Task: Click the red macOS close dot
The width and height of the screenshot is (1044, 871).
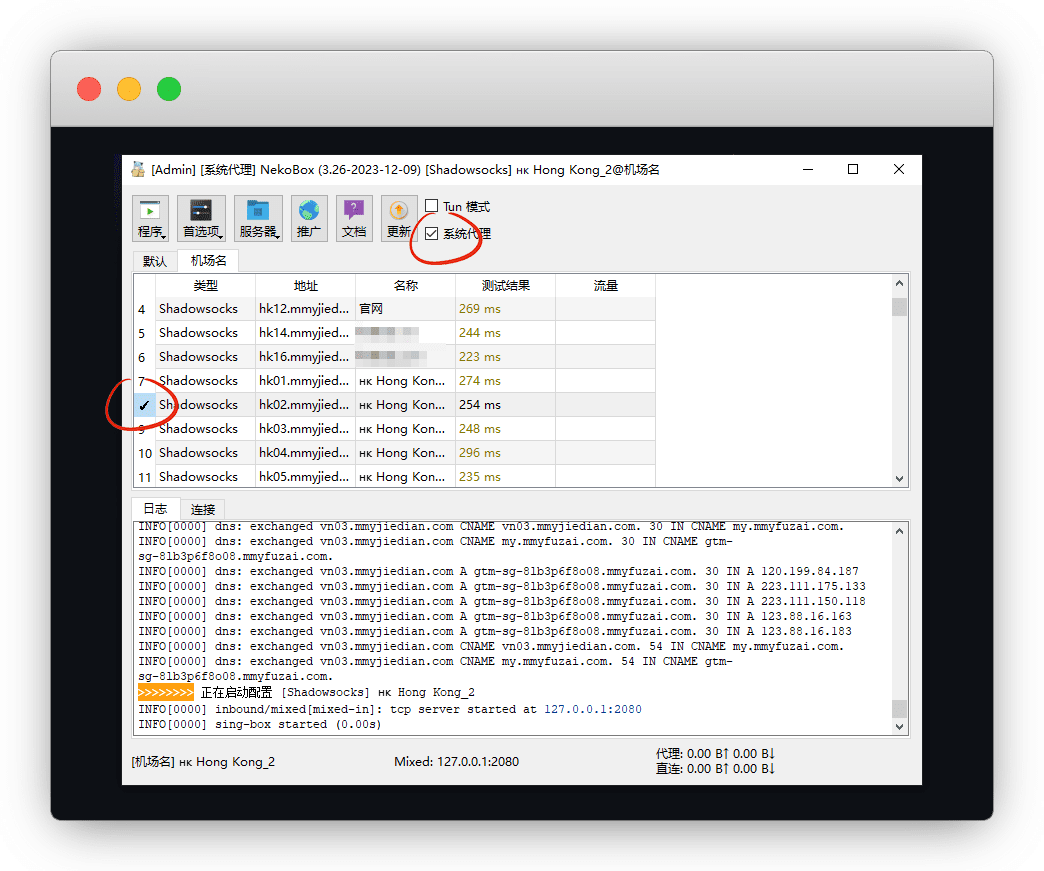Action: coord(89,89)
